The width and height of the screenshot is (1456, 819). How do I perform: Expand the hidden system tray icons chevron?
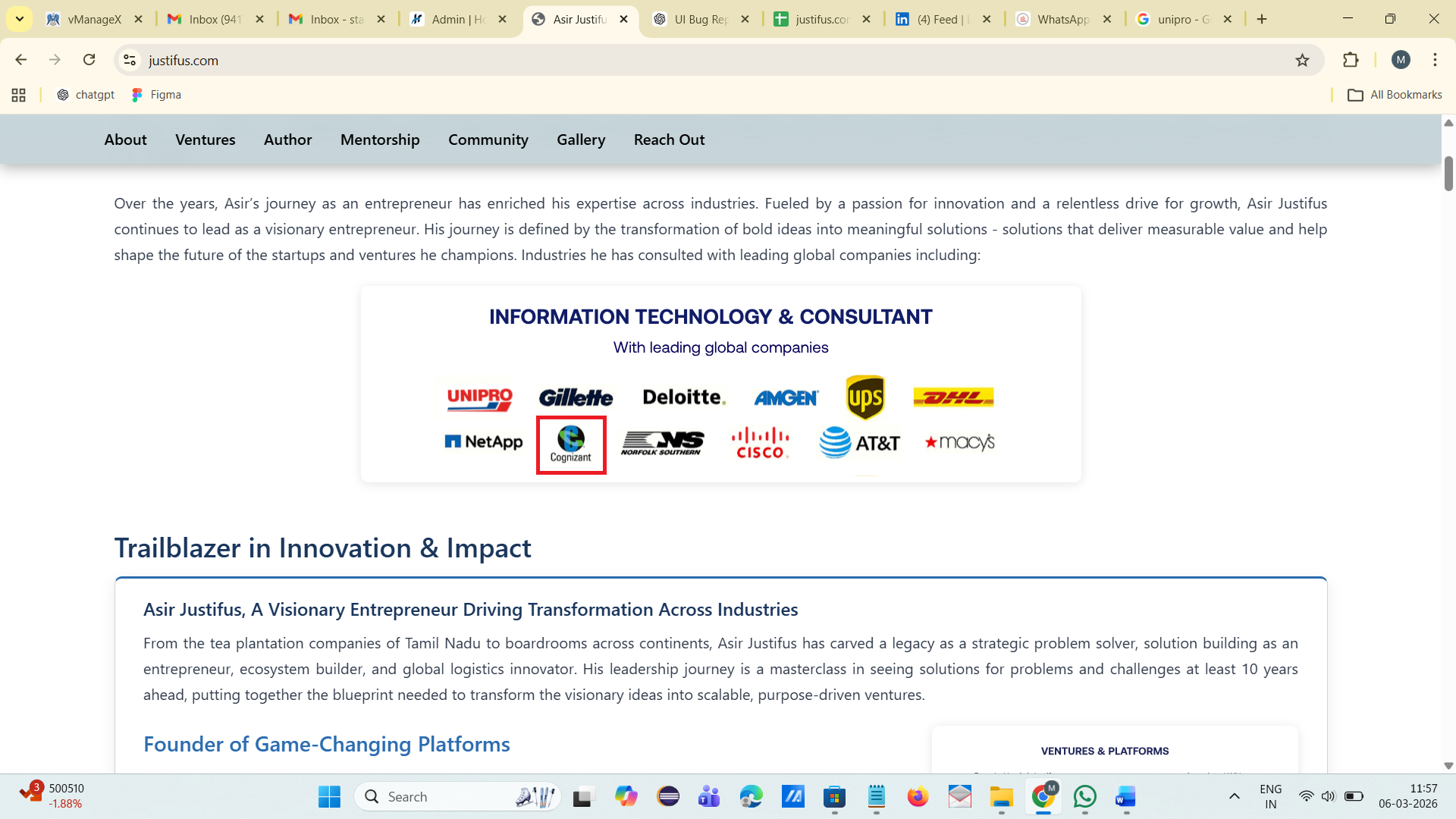[1234, 796]
